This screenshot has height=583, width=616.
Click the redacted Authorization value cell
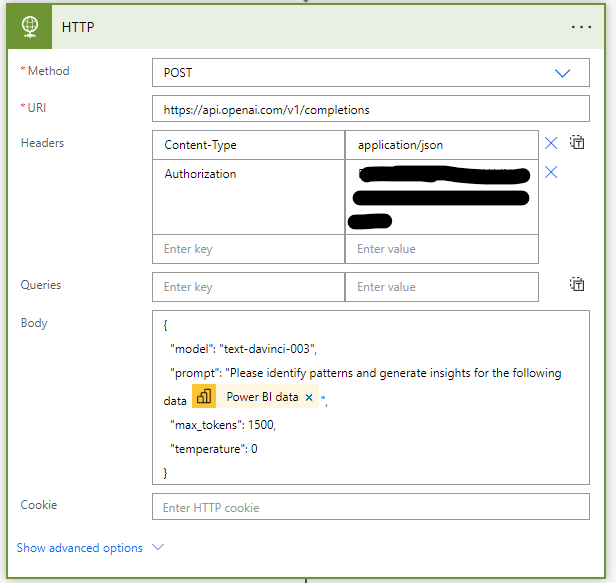click(442, 197)
